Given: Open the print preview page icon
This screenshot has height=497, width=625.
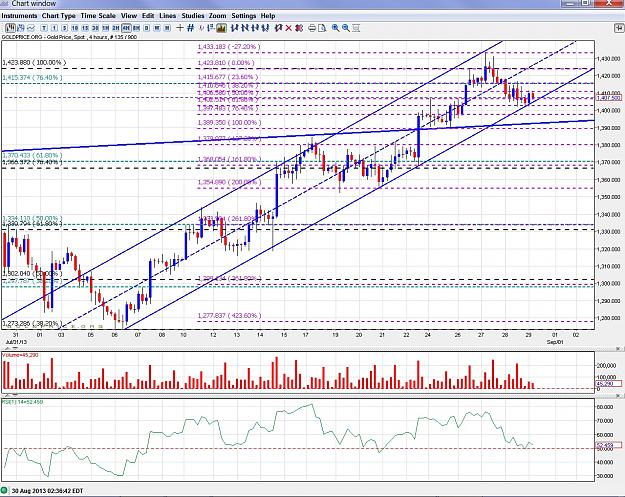Looking at the screenshot, I should point(322,28).
